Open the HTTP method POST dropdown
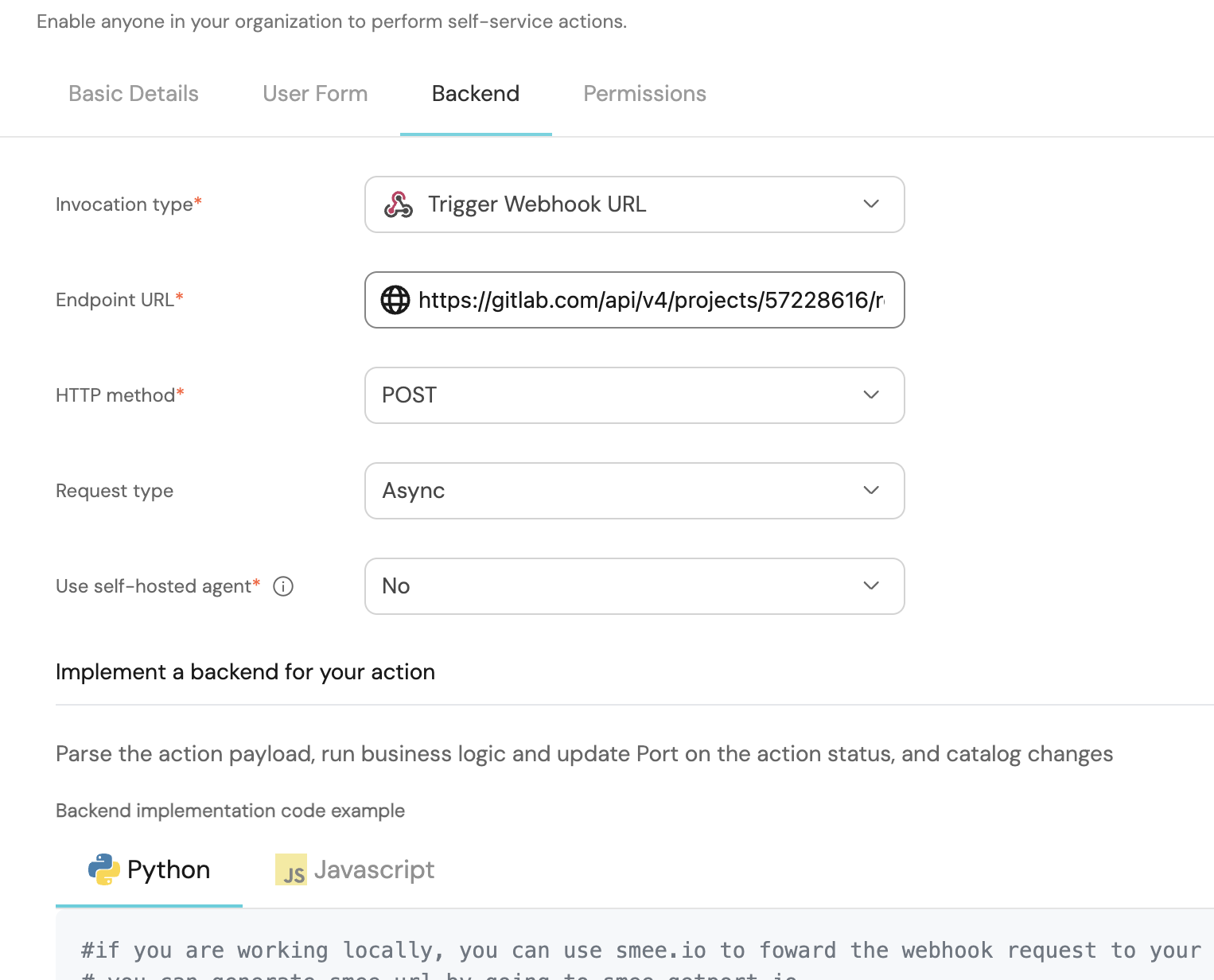Image resolution: width=1214 pixels, height=980 pixels. [634, 395]
